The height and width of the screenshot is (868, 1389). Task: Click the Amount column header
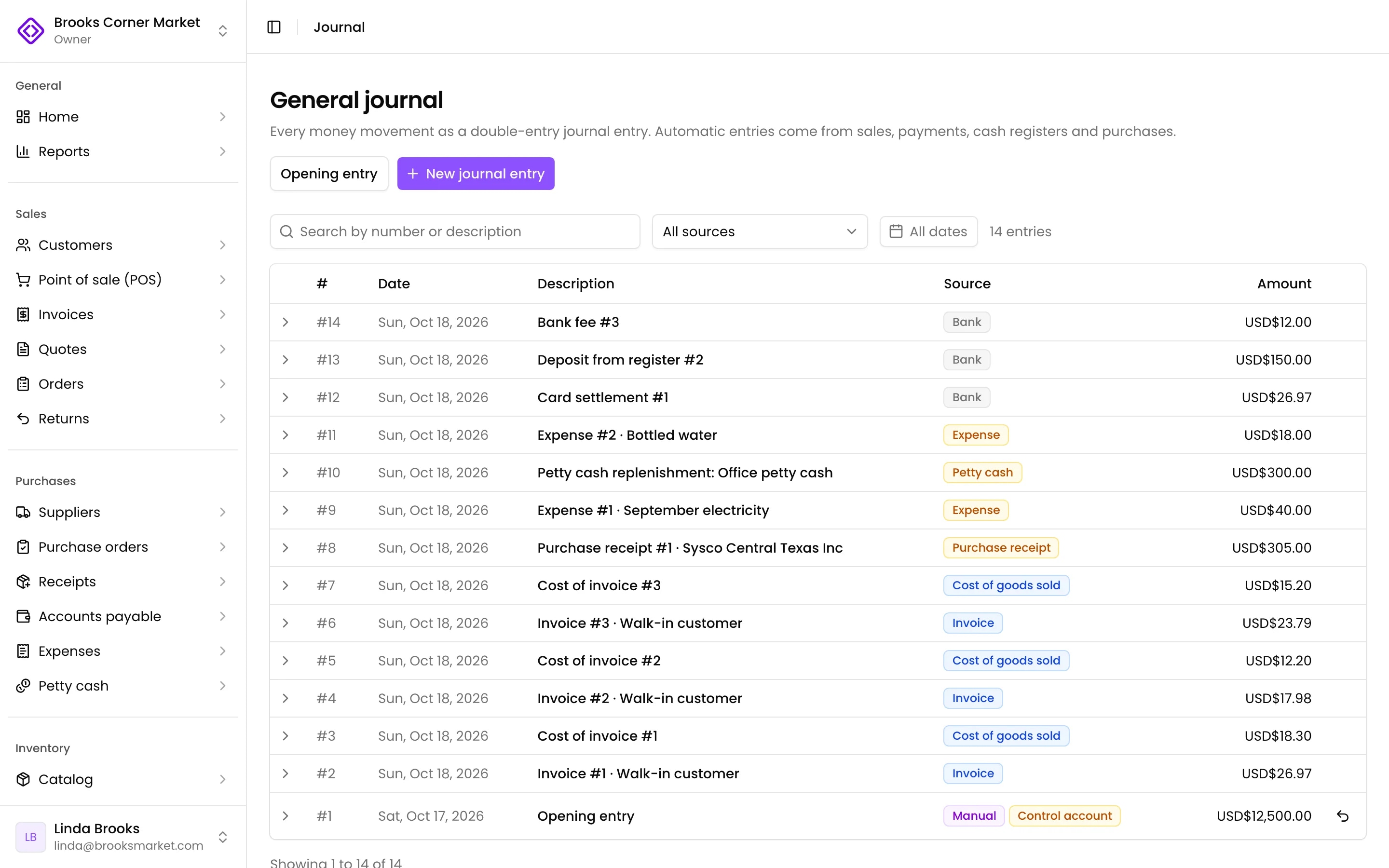pyautogui.click(x=1284, y=284)
